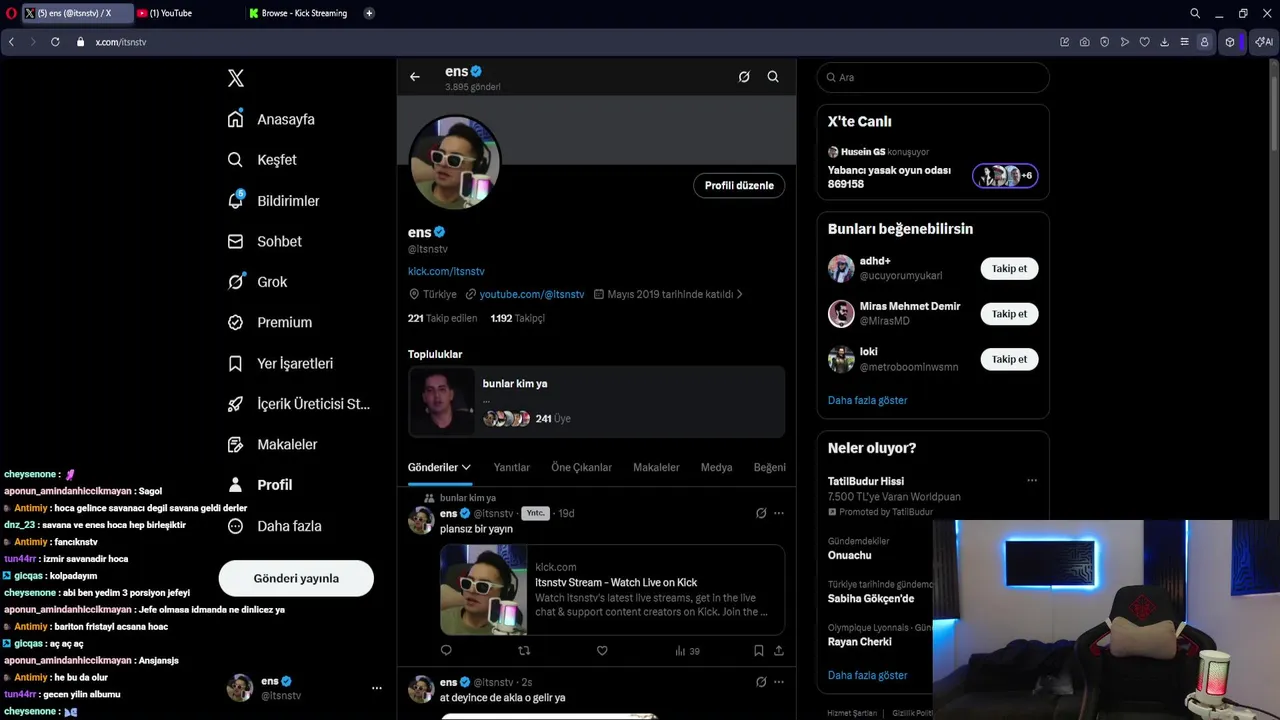Screen dimensions: 1280x720
Task: Switch to the Medya tab
Action: click(x=716, y=467)
